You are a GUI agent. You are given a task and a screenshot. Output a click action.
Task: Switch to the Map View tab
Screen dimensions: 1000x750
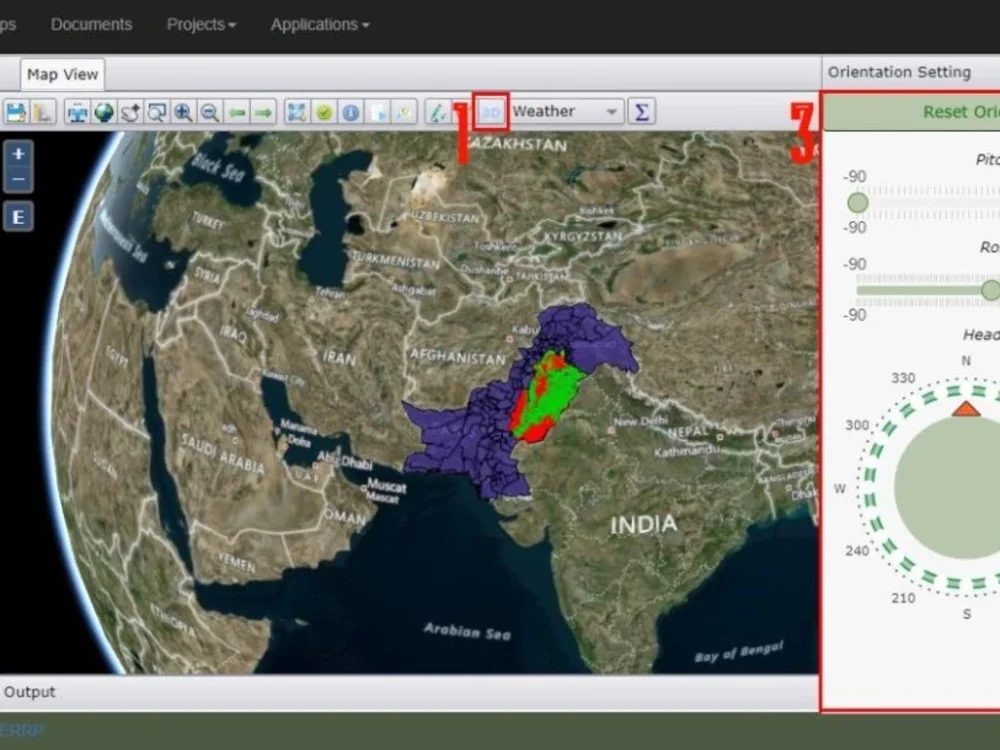coord(62,74)
